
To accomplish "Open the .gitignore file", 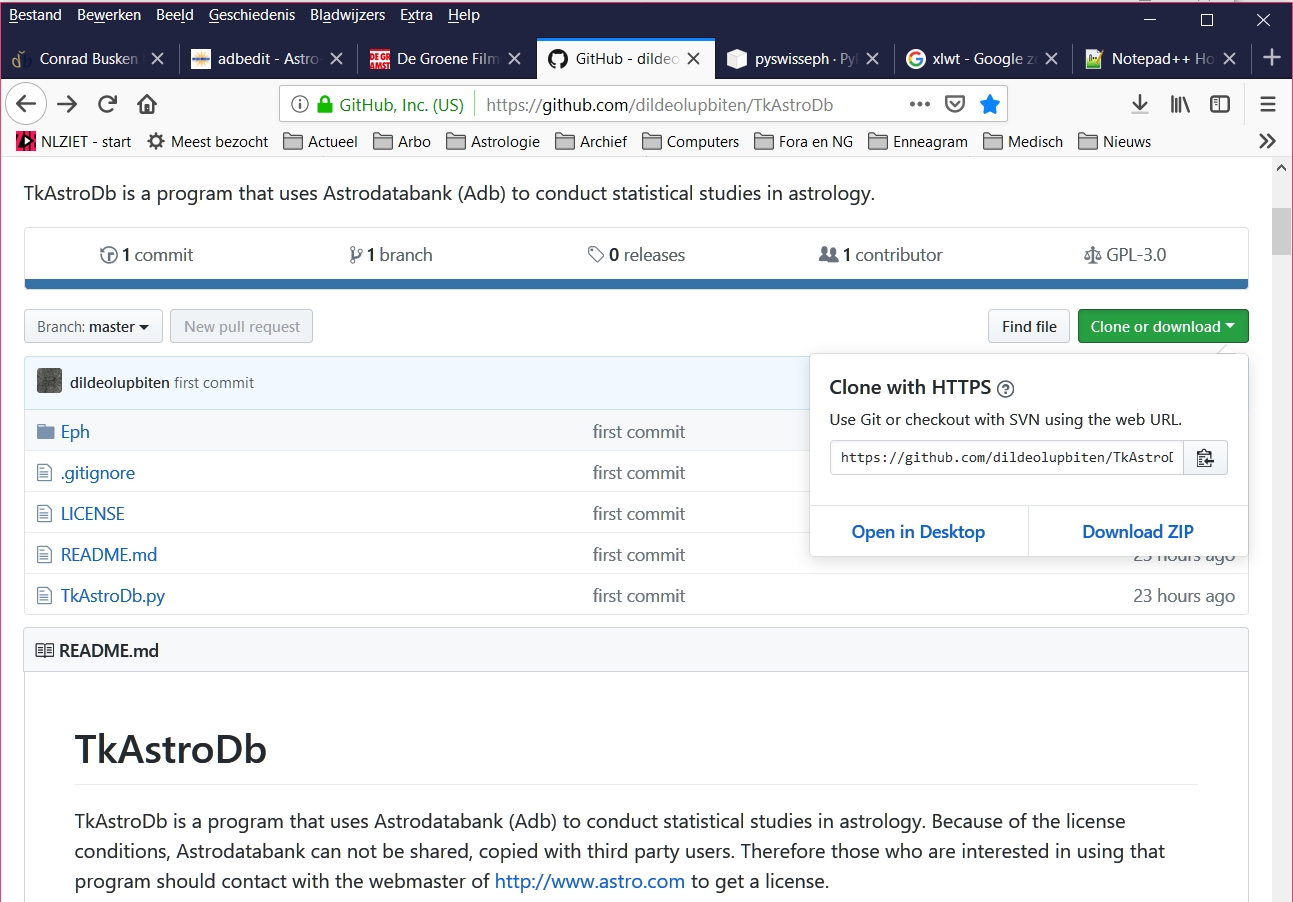I will click(x=97, y=472).
